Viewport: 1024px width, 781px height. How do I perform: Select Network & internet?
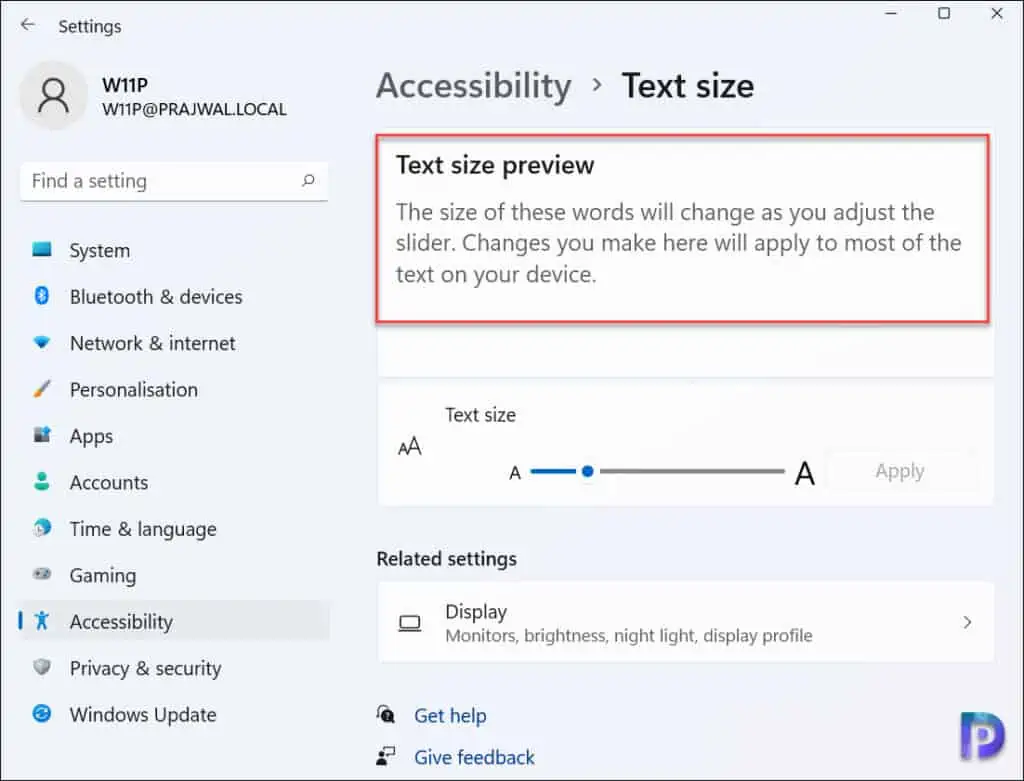click(174, 343)
